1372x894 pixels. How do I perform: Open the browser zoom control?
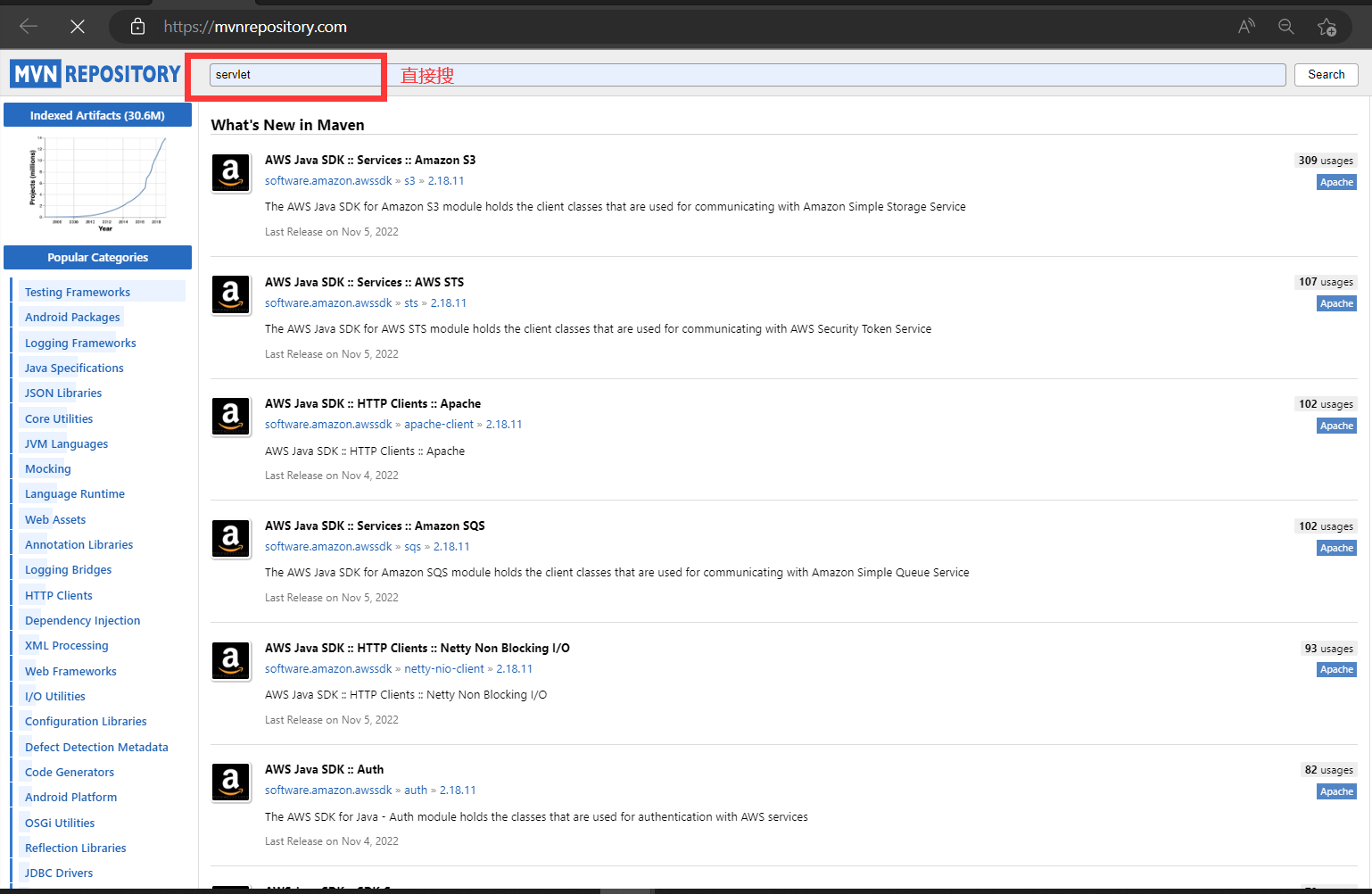click(x=1285, y=27)
